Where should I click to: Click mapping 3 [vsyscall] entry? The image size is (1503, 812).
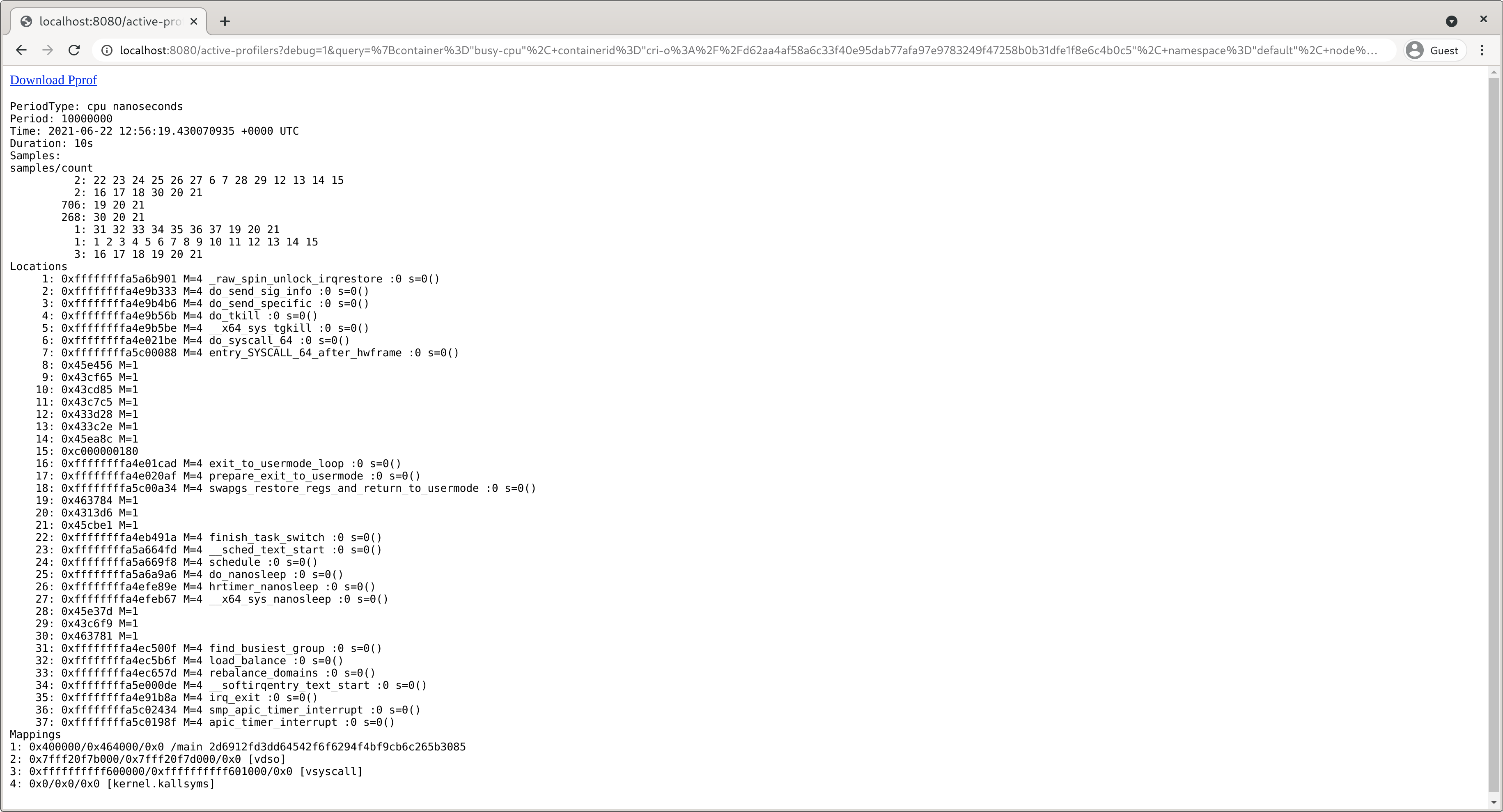coord(186,772)
